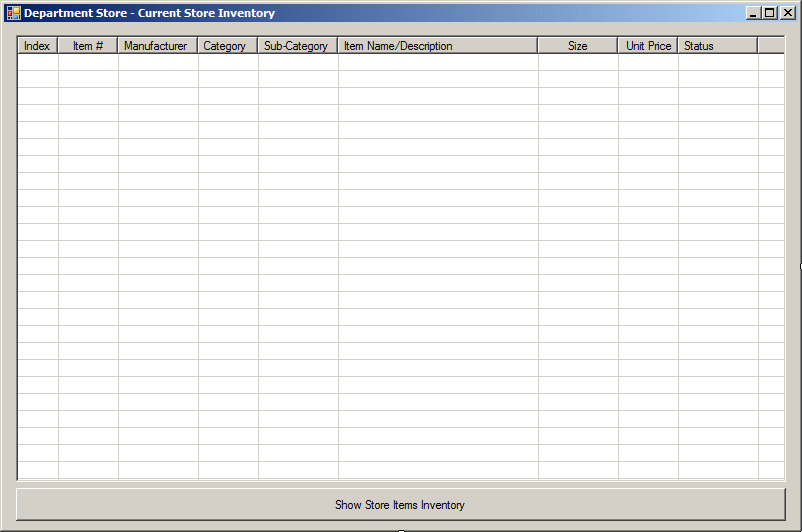Click the Manufacturer column header
The height and width of the screenshot is (532, 802).
[x=158, y=46]
